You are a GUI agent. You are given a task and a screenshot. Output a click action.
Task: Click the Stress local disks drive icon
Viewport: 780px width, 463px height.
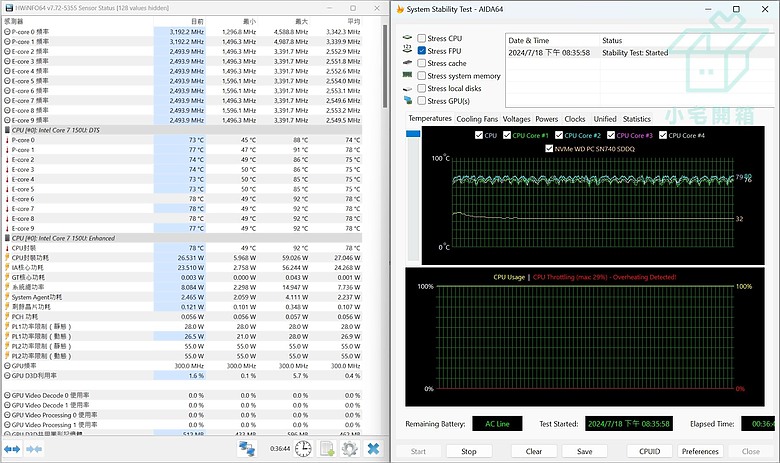point(407,89)
